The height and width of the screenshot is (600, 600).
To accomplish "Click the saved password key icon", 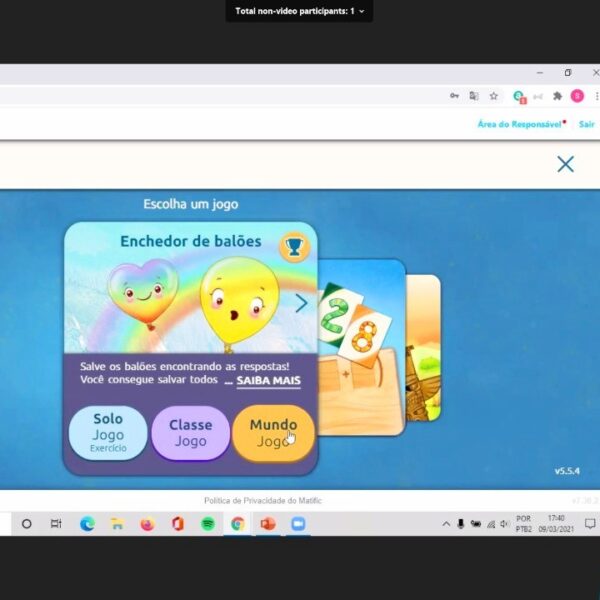I will coord(454,96).
